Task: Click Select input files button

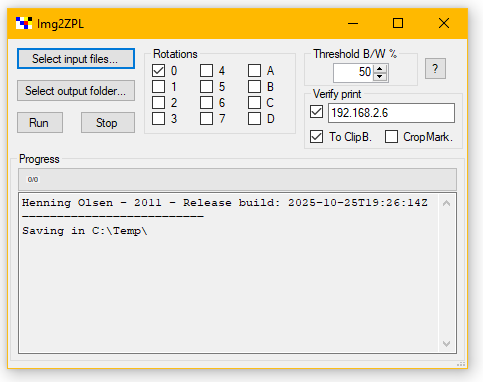Action: (x=76, y=59)
